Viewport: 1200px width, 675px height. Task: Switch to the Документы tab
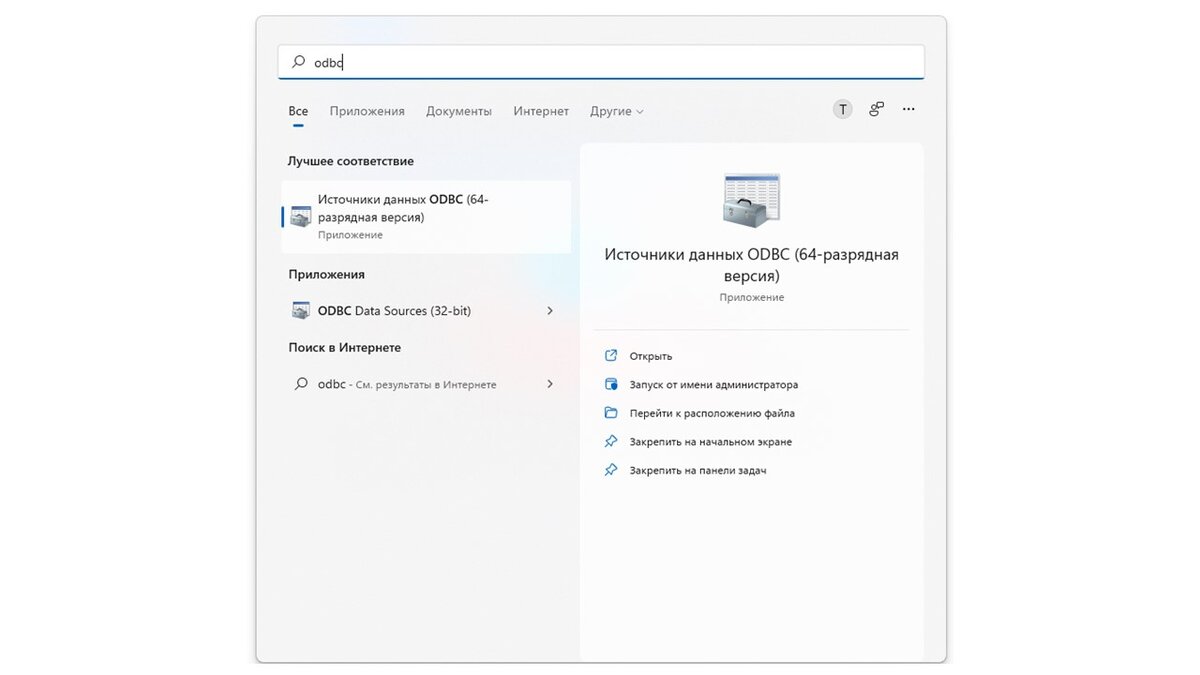coord(459,111)
